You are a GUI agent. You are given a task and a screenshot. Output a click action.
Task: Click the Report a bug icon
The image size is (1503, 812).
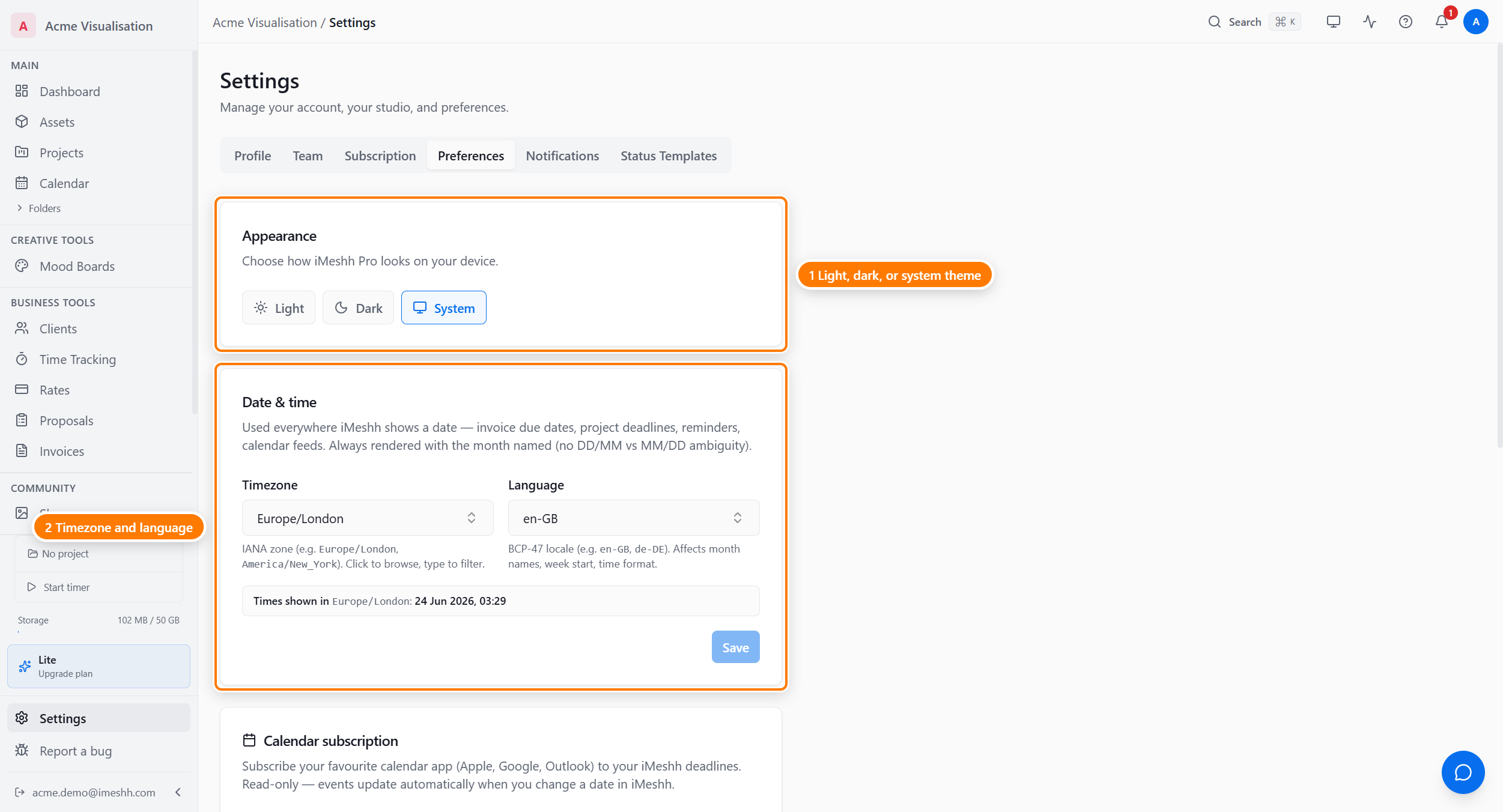22,750
